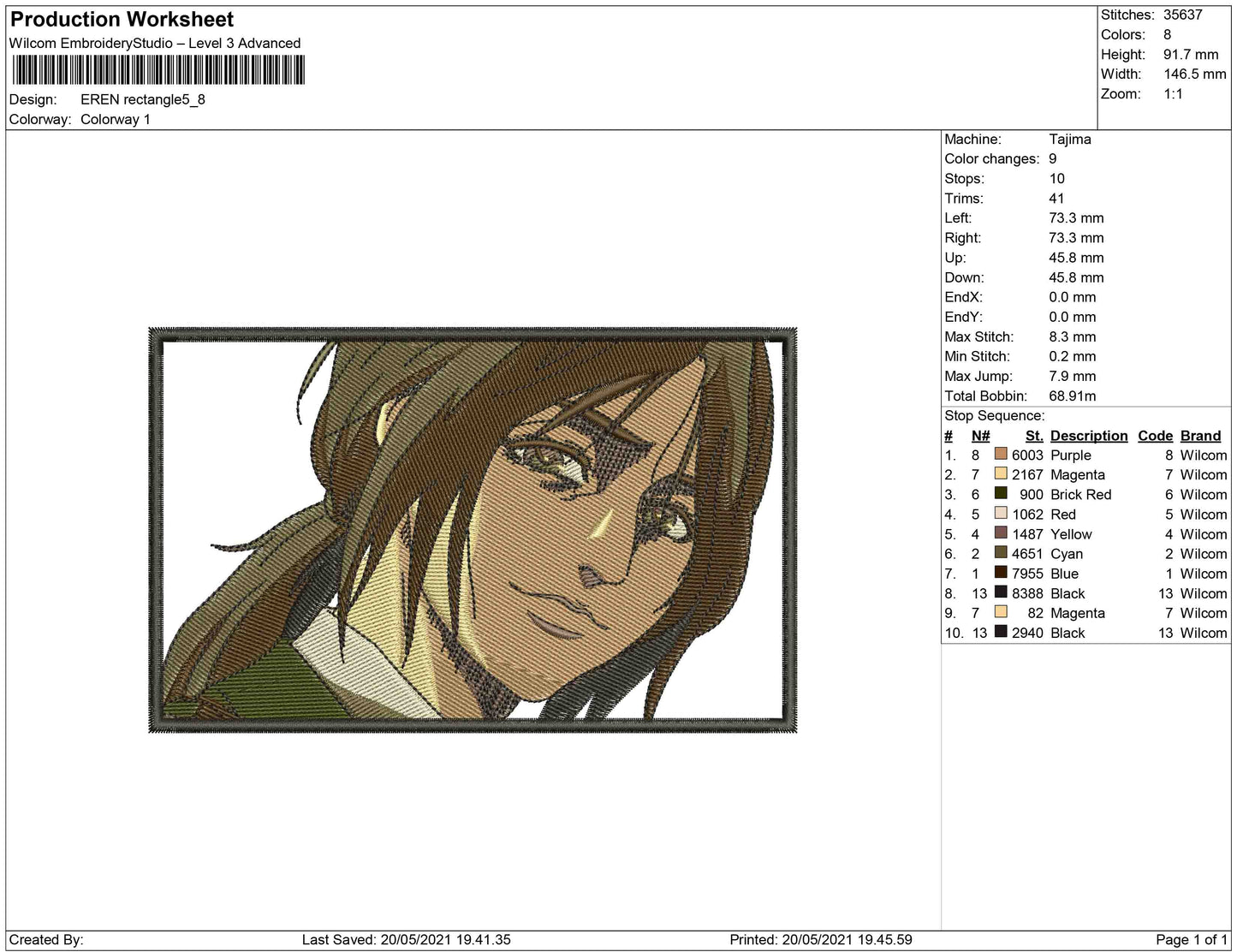Click the Last Saved timestamp in footer
The image size is (1237, 952).
pyautogui.click(x=406, y=940)
